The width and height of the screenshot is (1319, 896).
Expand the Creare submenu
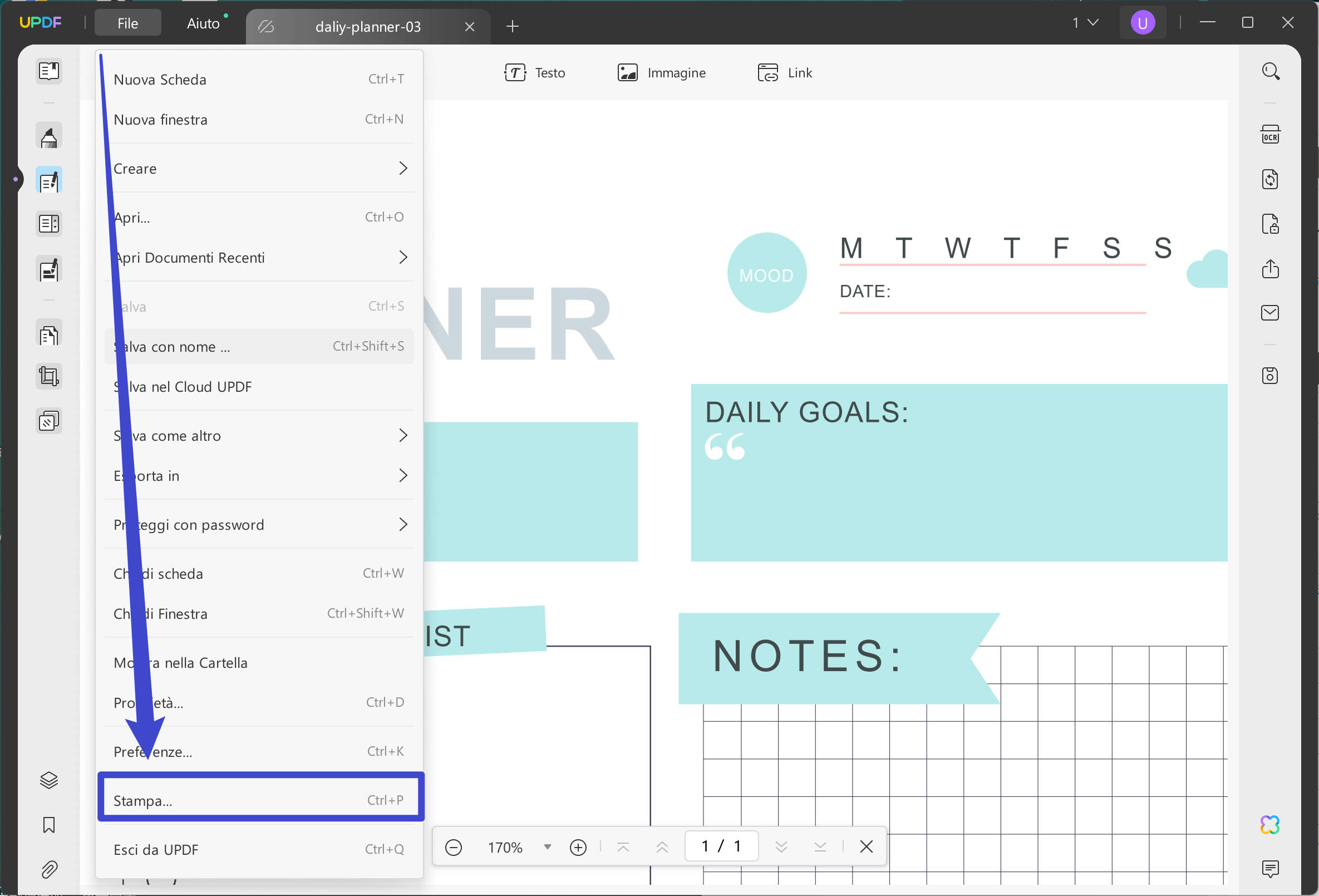coord(259,169)
